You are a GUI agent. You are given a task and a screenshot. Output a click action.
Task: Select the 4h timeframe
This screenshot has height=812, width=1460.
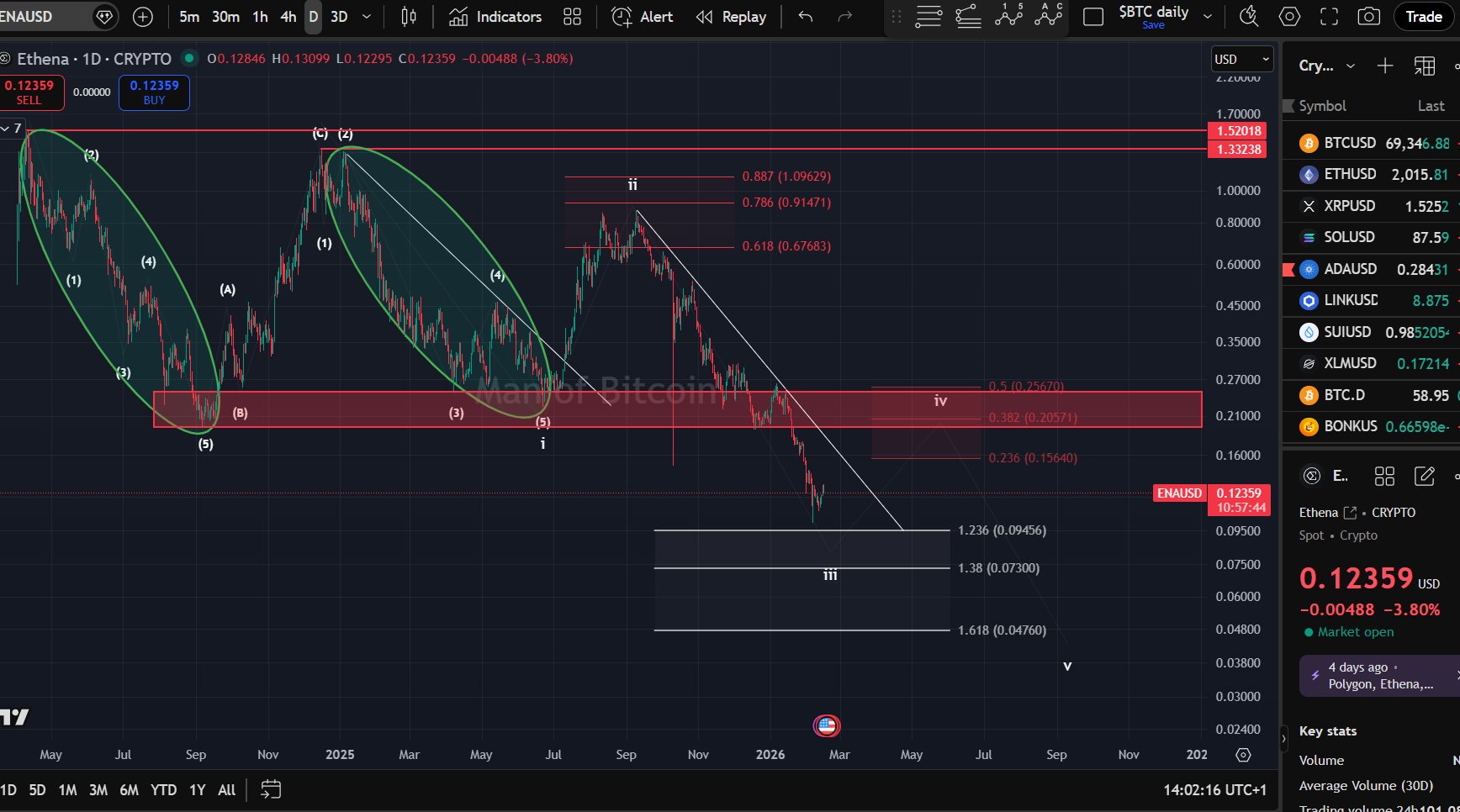[x=288, y=17]
